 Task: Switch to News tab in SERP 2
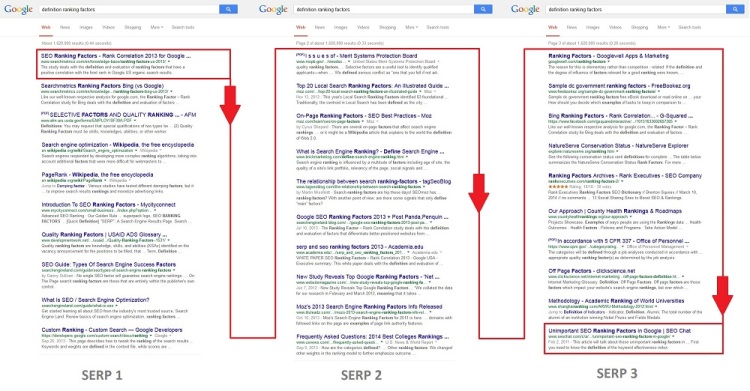tap(320, 27)
